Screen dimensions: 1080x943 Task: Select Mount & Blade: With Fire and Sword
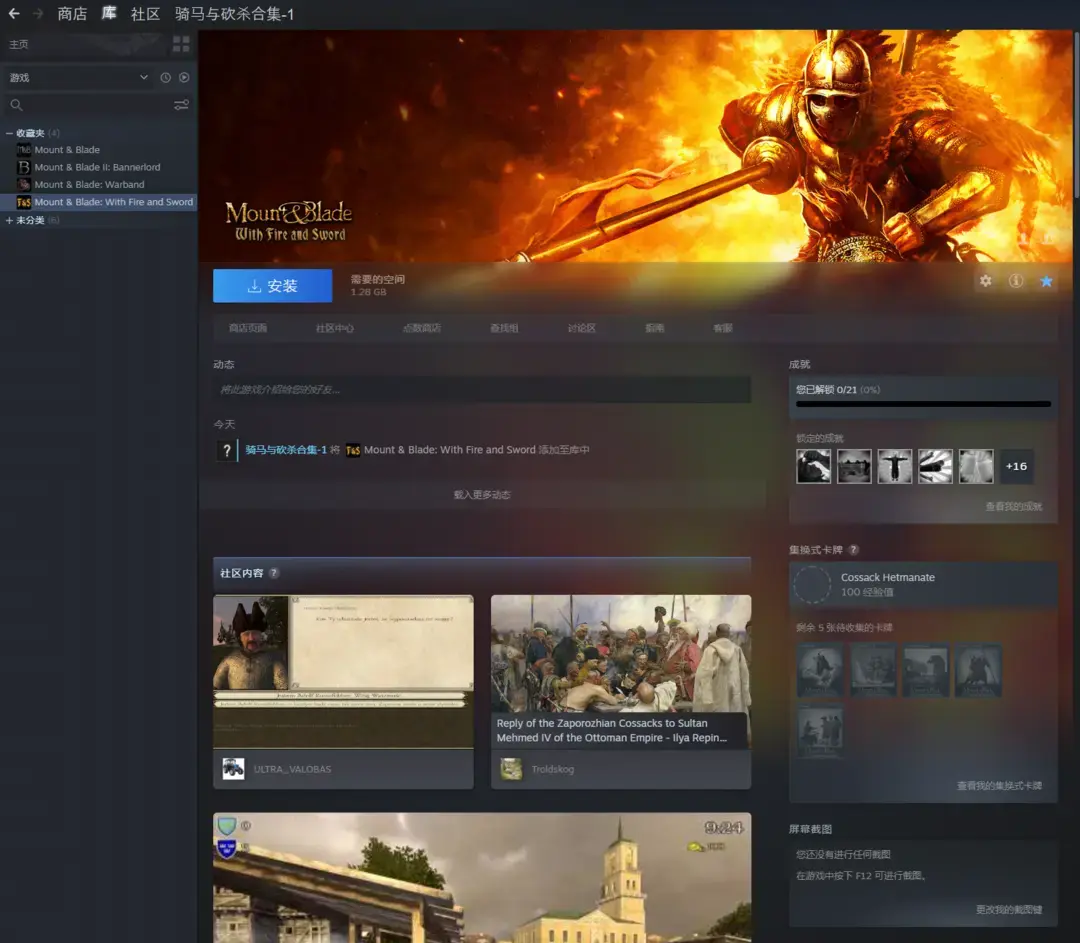coord(98,202)
